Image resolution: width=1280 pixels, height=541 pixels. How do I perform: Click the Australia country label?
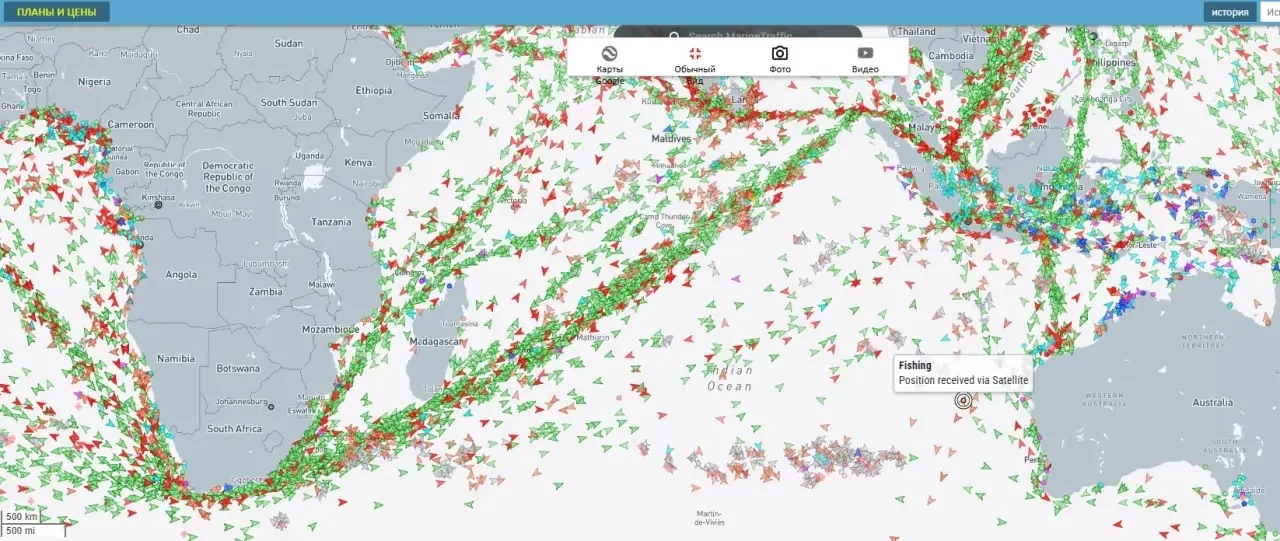pyautogui.click(x=1212, y=403)
